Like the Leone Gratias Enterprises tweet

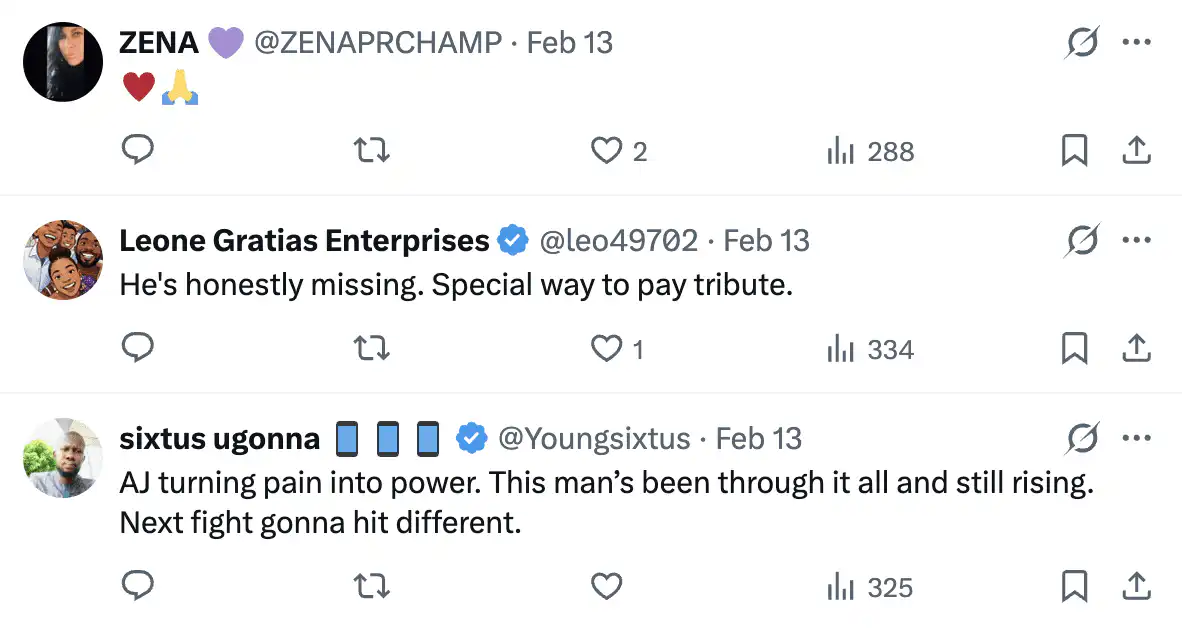[x=607, y=349]
